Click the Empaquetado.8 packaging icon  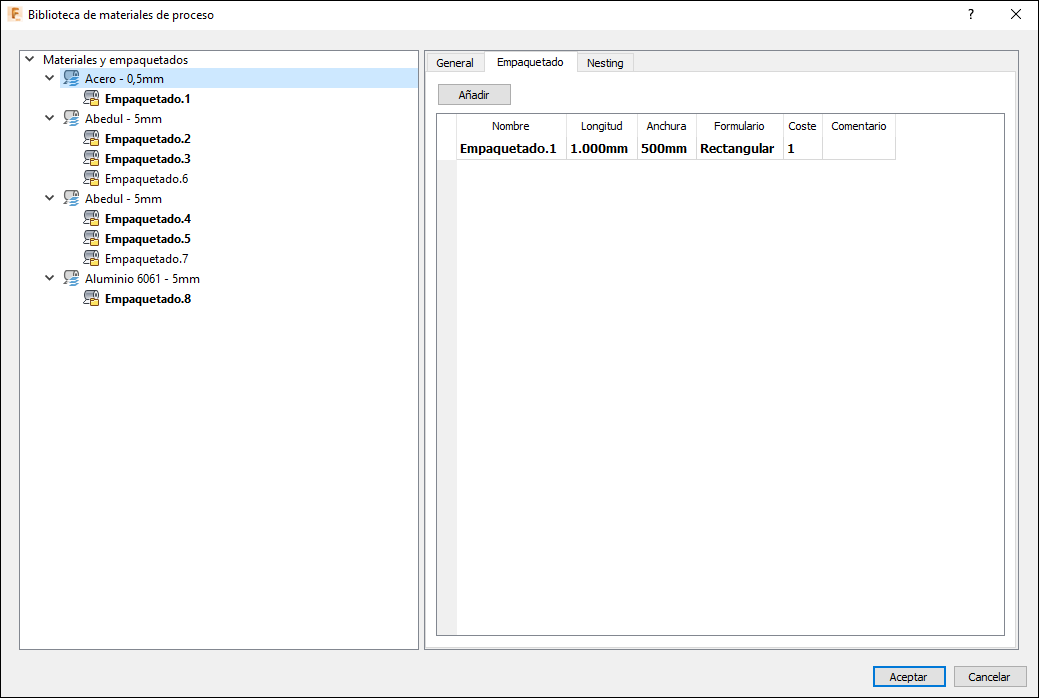click(91, 298)
